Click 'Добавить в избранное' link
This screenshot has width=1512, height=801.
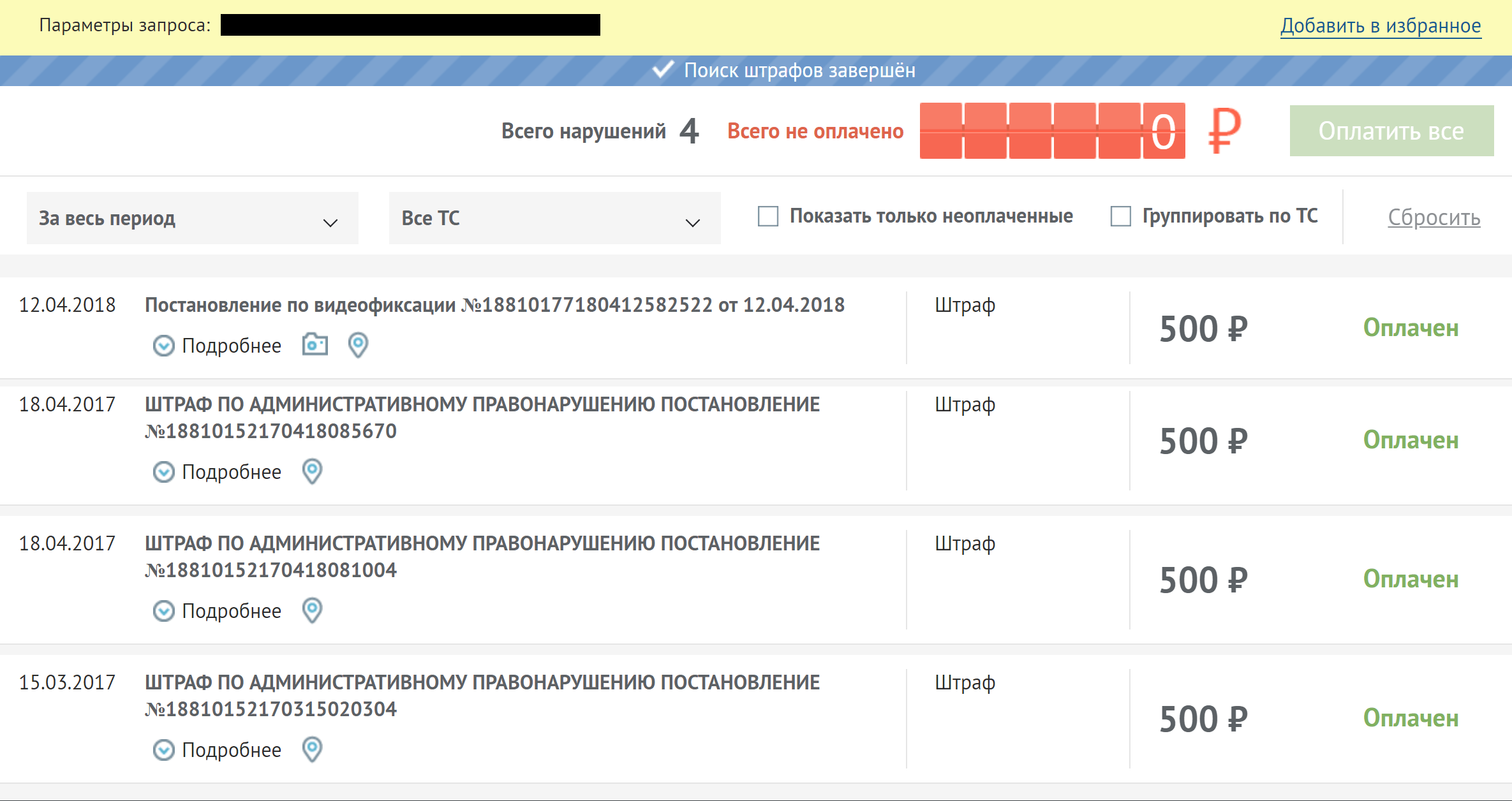[1381, 26]
